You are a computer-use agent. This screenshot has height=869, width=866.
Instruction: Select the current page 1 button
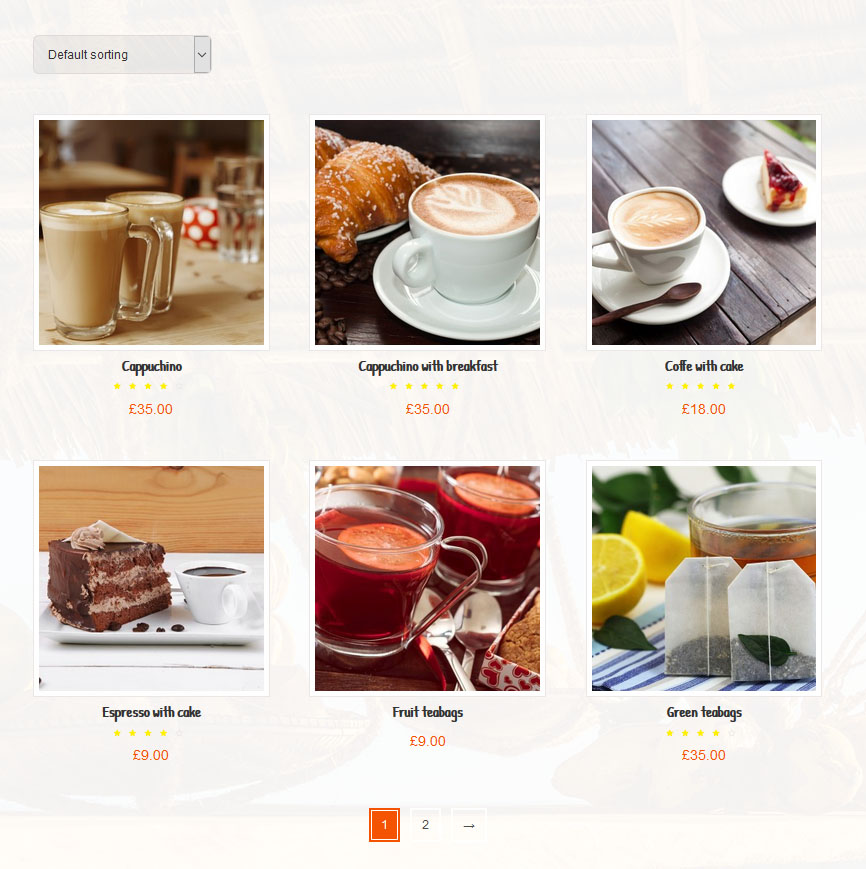pos(385,825)
